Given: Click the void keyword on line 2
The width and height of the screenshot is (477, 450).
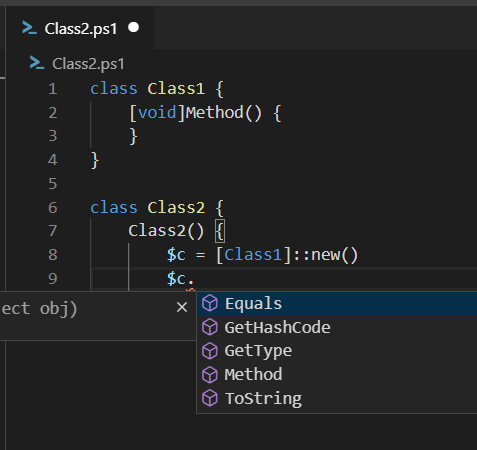Looking at the screenshot, I should tap(157, 113).
